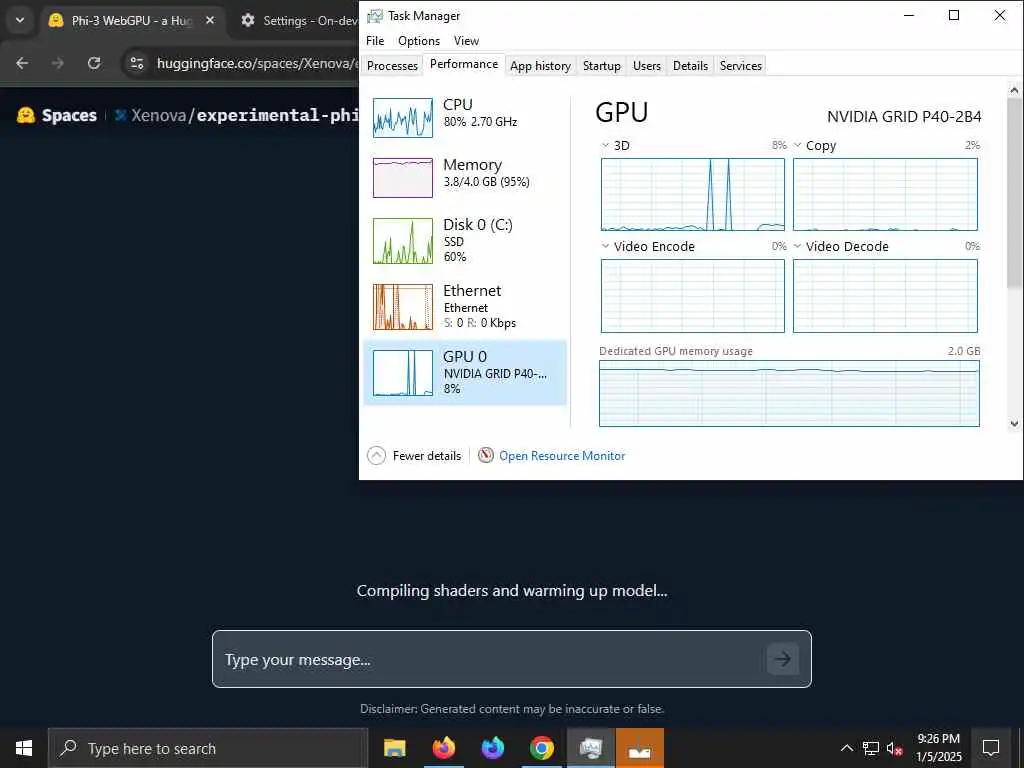Switch to the Startup tab
Screen dimensions: 1024x768
(601, 65)
